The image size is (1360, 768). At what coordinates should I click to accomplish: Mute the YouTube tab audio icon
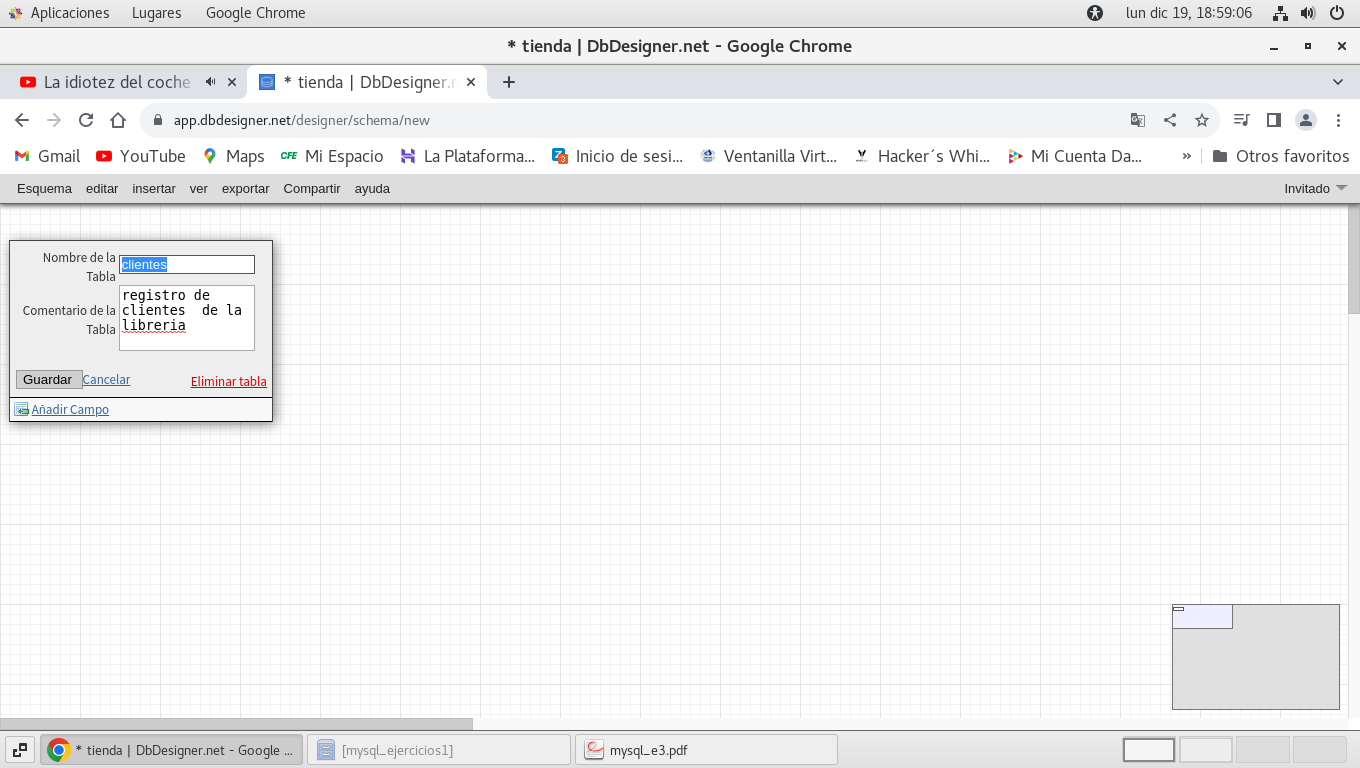[211, 82]
